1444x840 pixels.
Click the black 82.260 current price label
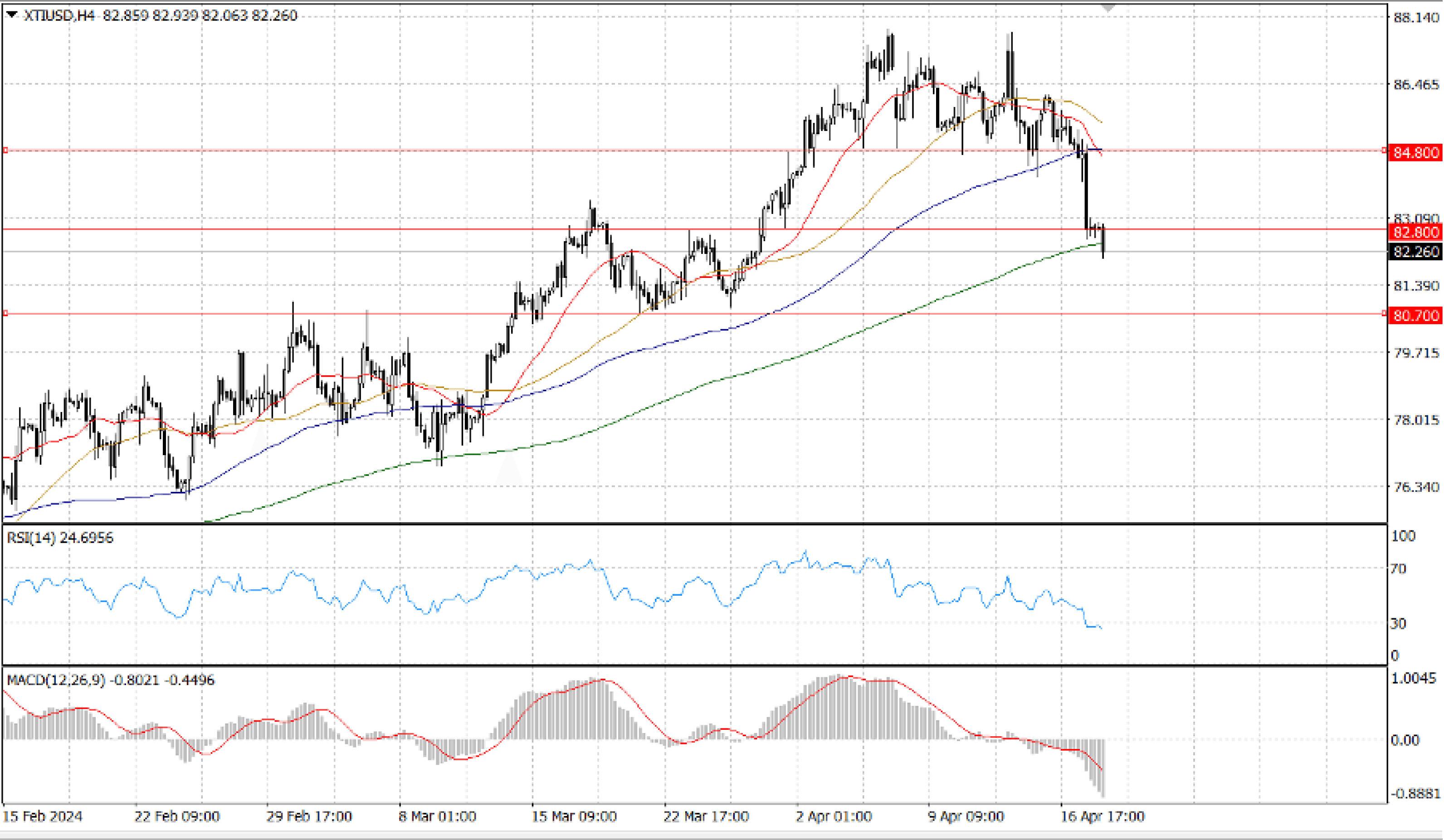(x=1415, y=252)
